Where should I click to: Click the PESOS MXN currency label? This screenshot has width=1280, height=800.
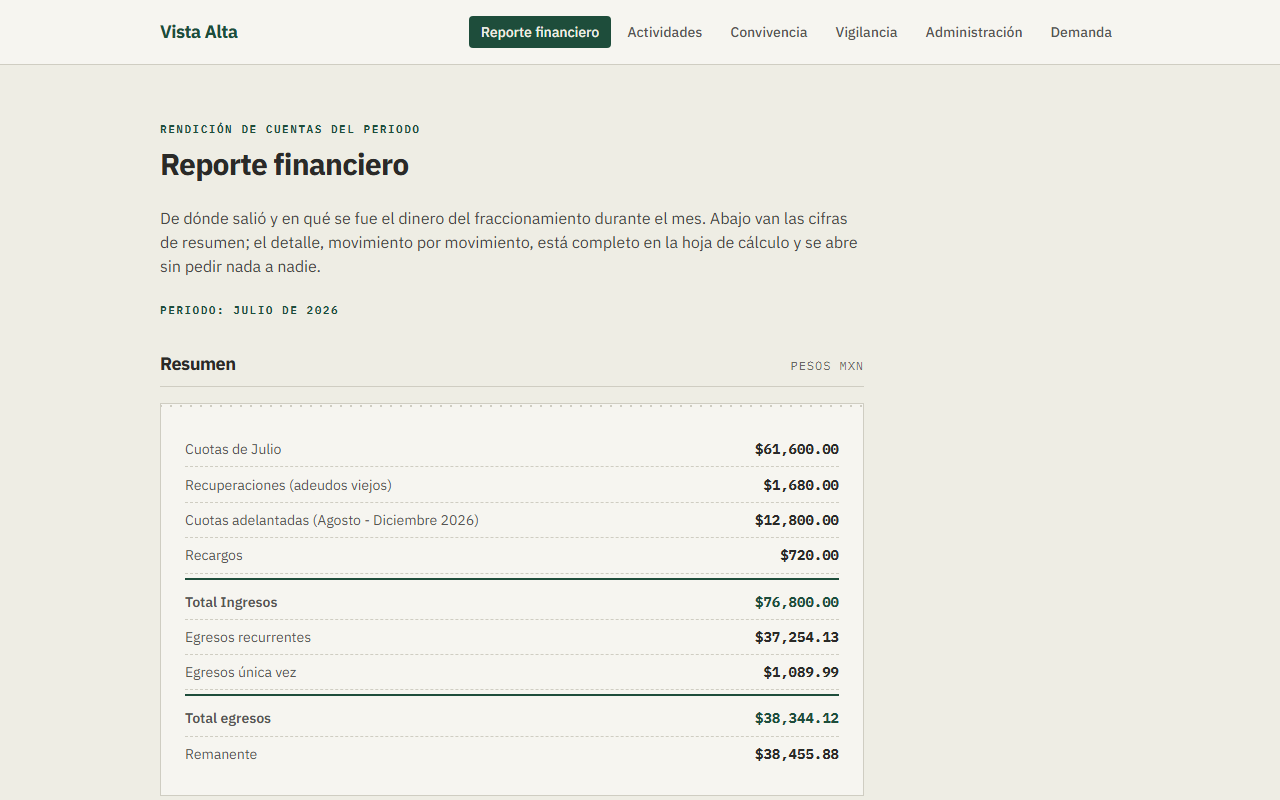pos(827,366)
